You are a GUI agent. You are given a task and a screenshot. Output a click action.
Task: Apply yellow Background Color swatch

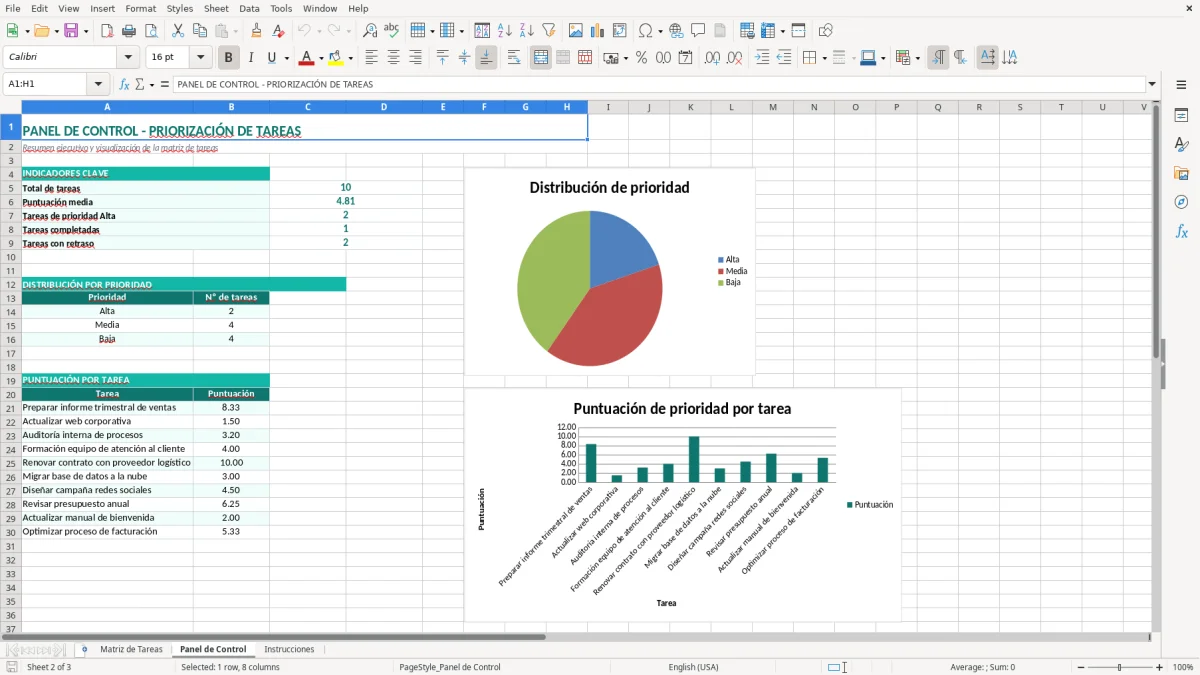(336, 58)
